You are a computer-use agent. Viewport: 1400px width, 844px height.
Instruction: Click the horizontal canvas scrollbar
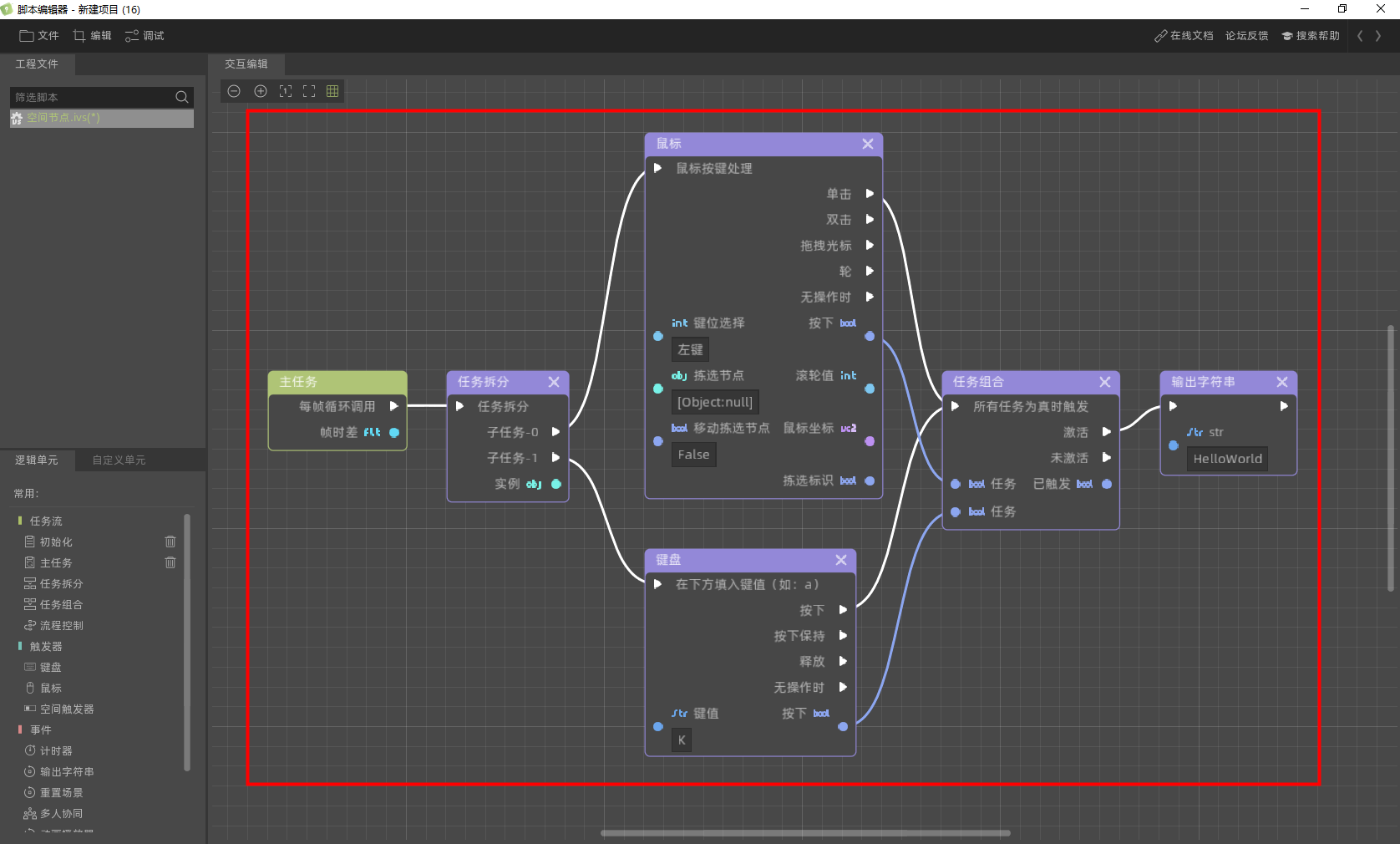805,833
